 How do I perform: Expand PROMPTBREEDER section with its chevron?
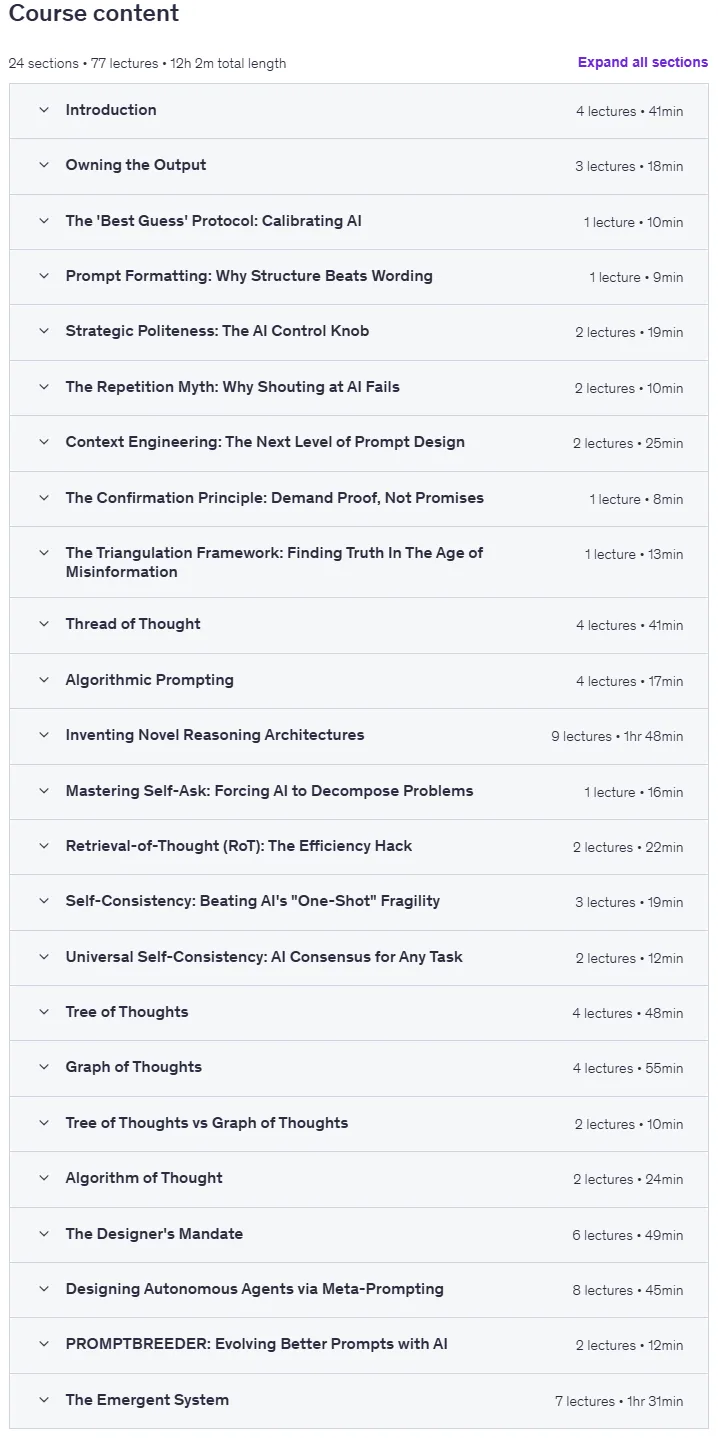pyautogui.click(x=44, y=1344)
